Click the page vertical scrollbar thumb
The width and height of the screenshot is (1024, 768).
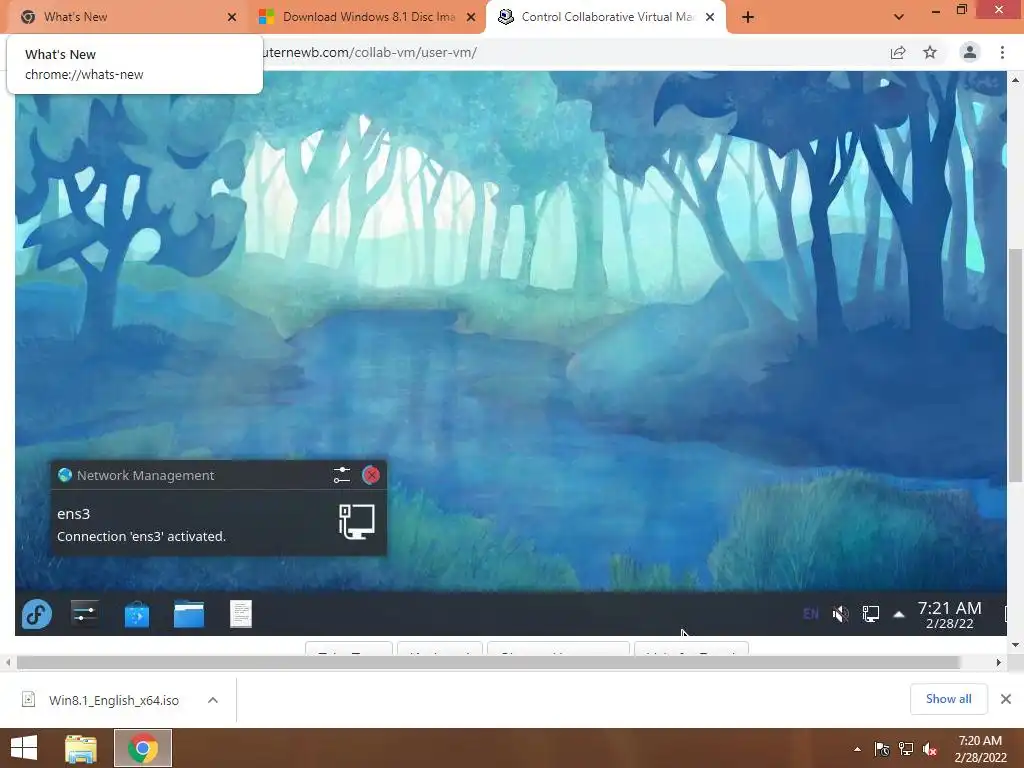[1015, 366]
